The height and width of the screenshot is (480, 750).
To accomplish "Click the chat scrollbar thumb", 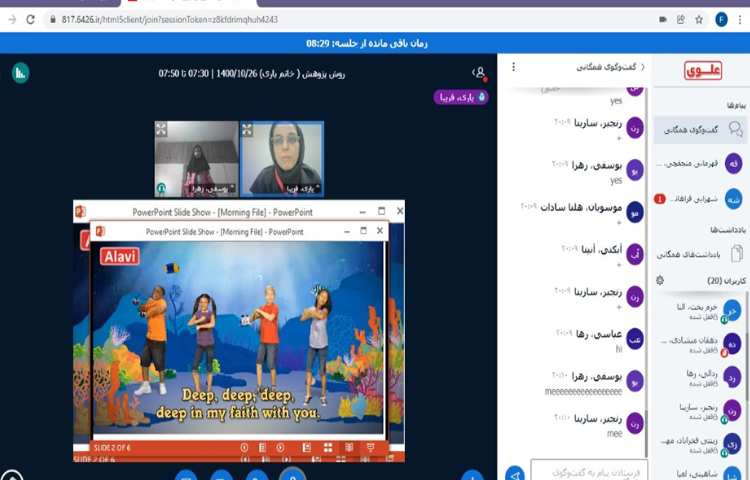I will coord(646,433).
